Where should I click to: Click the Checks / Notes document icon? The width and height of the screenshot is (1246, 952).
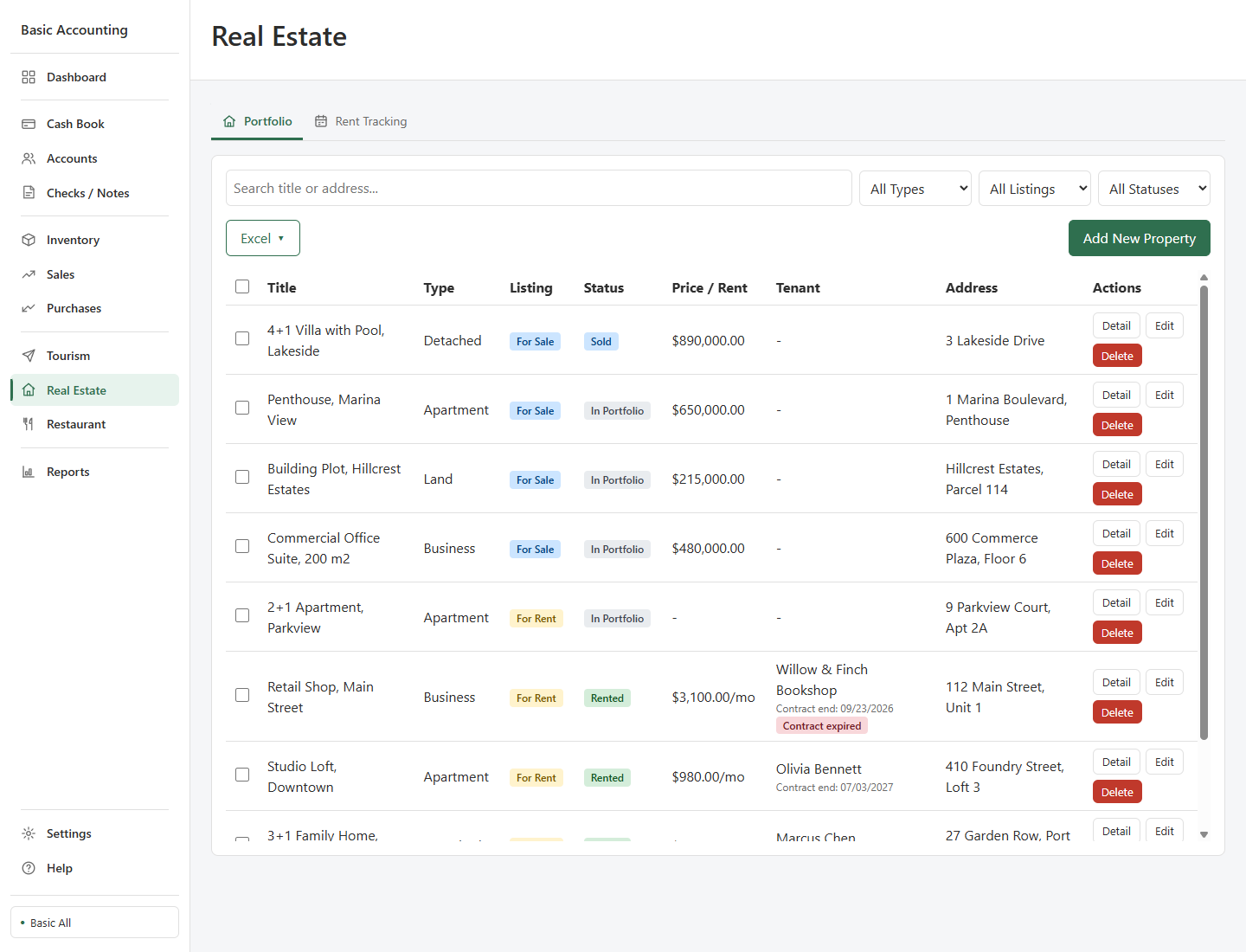click(29, 193)
